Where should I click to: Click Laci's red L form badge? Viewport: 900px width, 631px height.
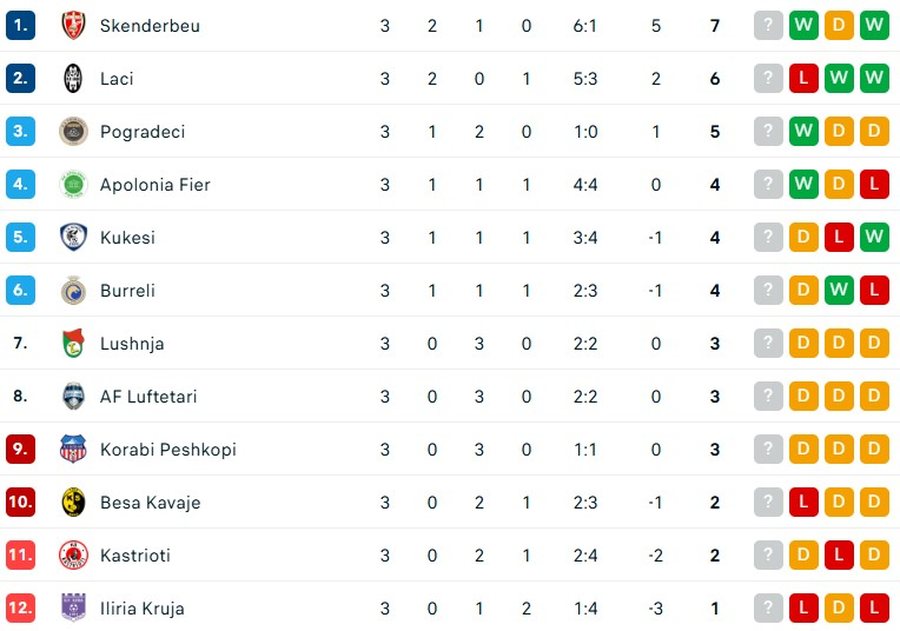pyautogui.click(x=804, y=78)
